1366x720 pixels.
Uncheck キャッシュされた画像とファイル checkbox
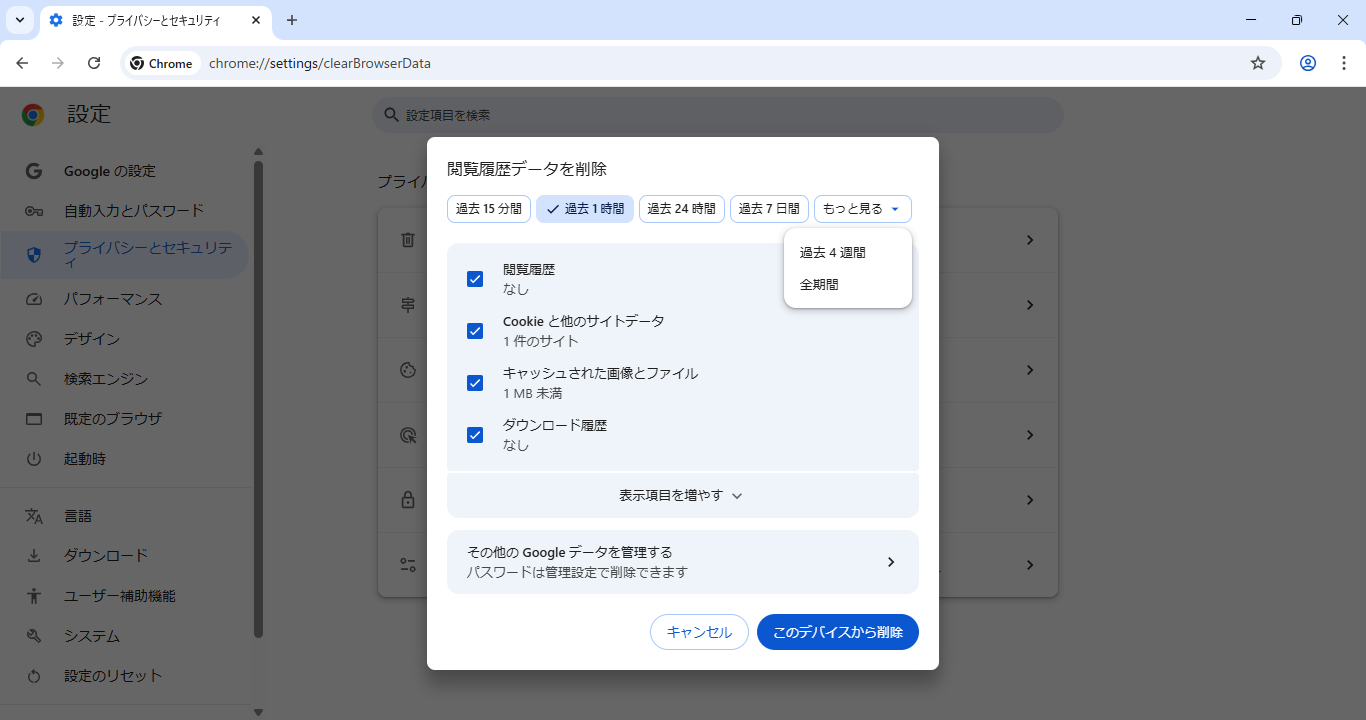(x=475, y=383)
